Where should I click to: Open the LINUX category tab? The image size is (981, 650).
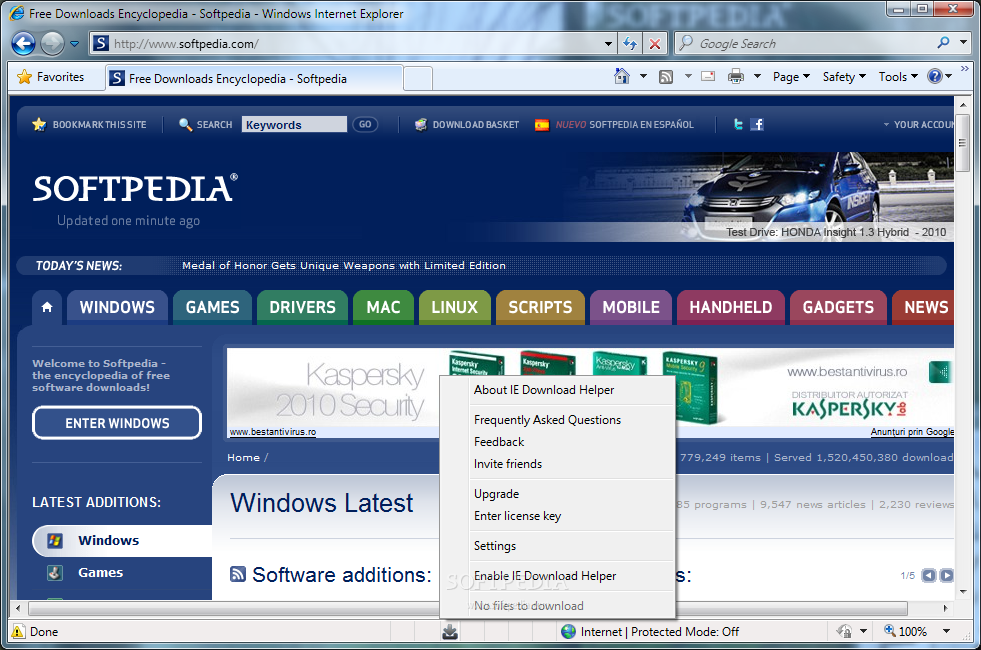454,307
